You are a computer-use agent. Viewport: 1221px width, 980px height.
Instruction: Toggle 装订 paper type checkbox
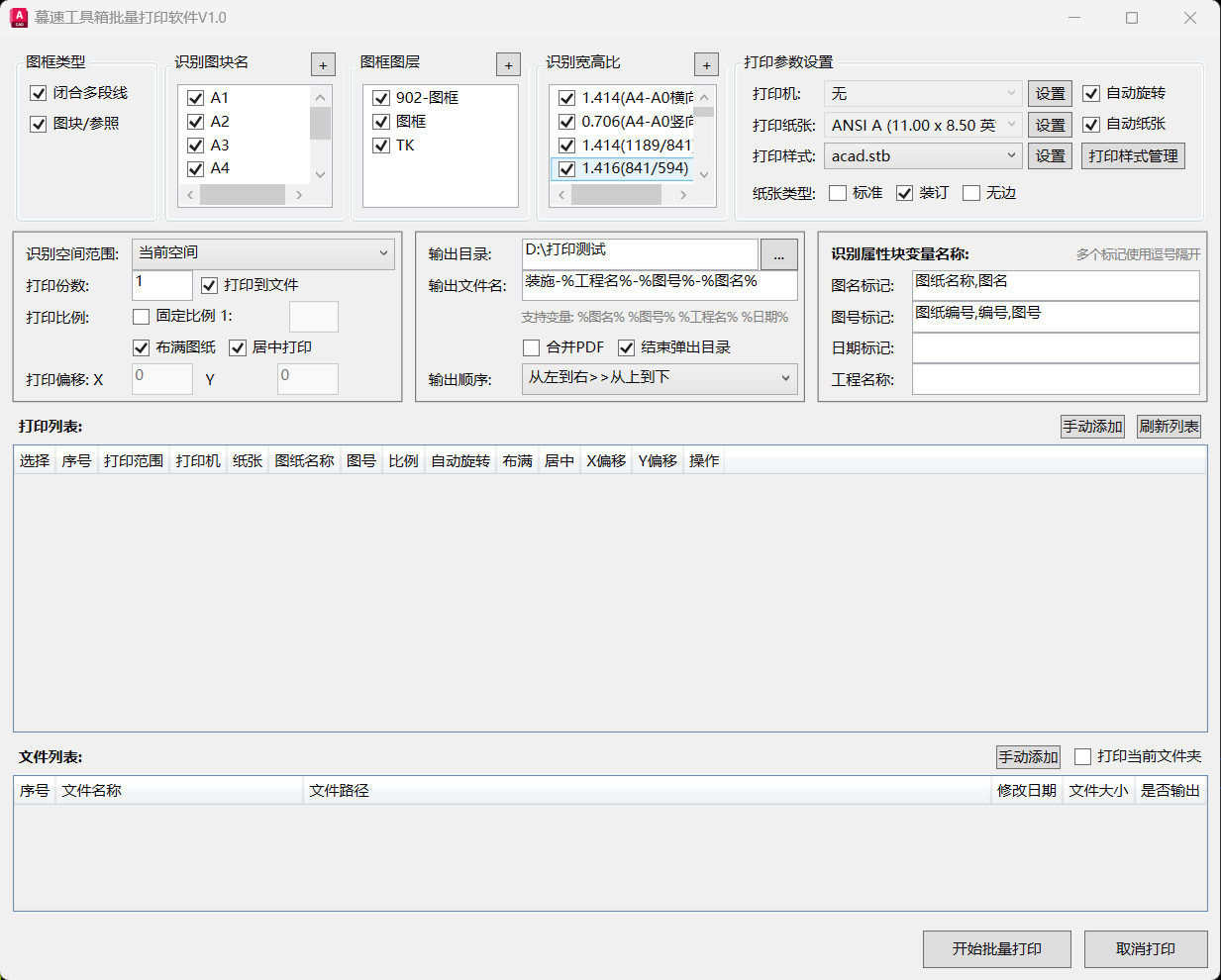point(904,193)
